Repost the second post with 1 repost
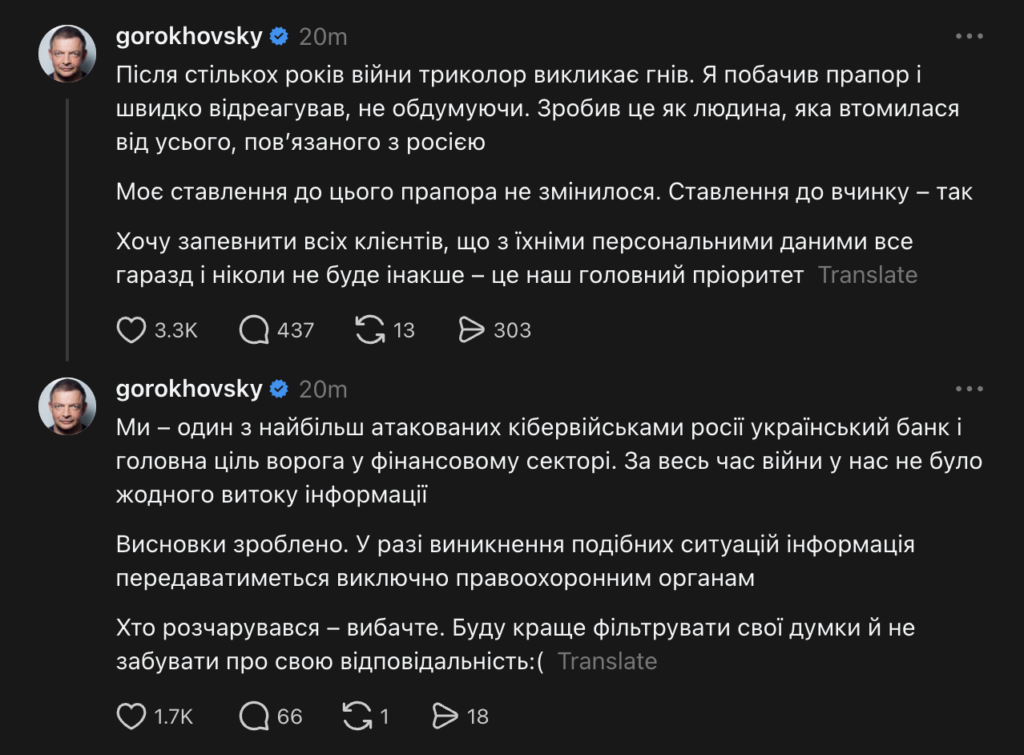 pyautogui.click(x=355, y=716)
